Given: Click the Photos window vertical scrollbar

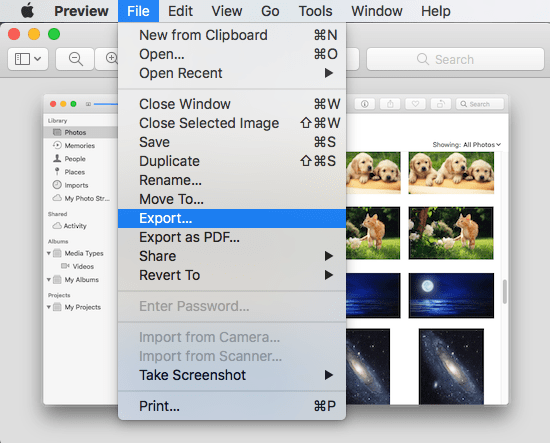Looking at the screenshot, I should pyautogui.click(x=505, y=291).
